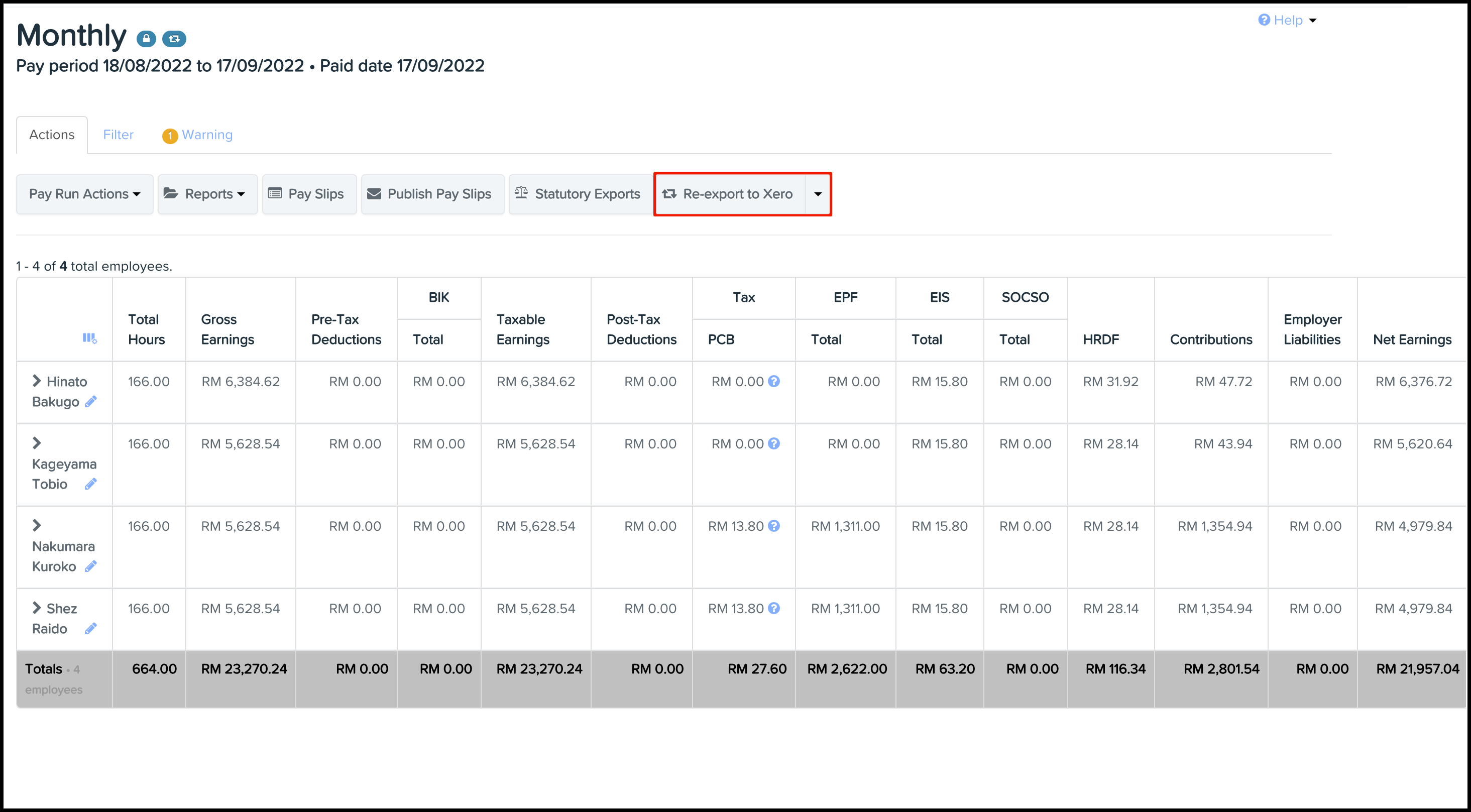Expand the Hinato Bakugo employee row
Viewport: 1471px width, 812px height.
click(37, 381)
